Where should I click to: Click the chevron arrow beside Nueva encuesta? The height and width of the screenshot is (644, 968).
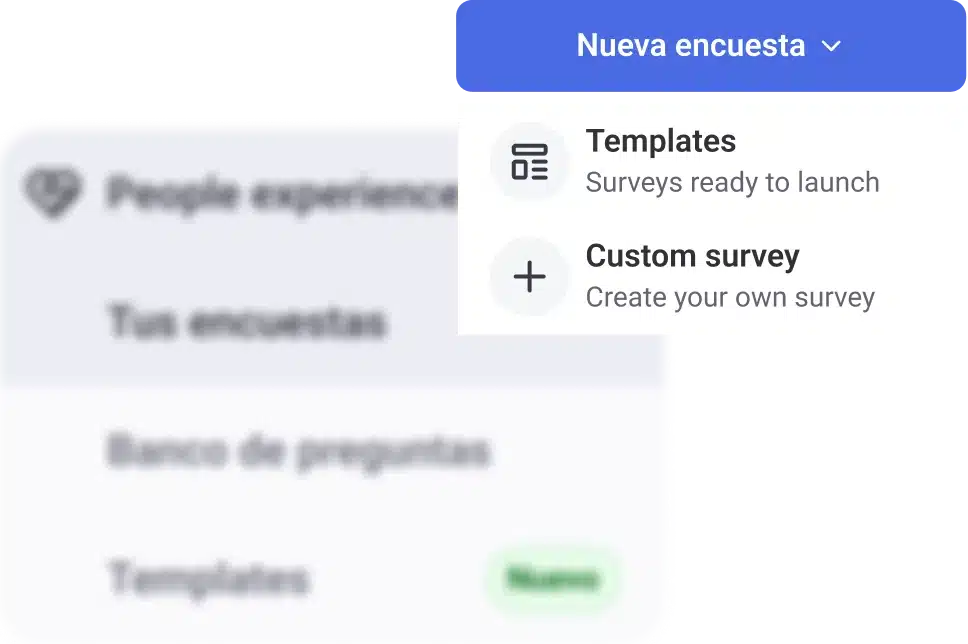point(831,46)
